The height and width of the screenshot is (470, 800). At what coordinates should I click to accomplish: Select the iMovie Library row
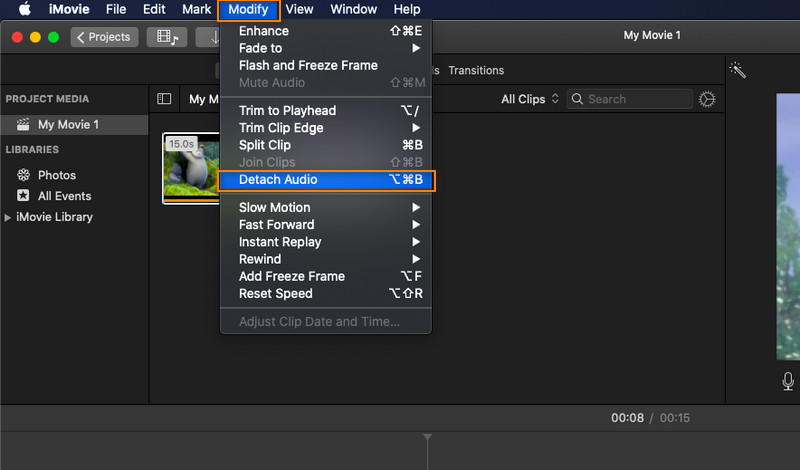(x=74, y=217)
